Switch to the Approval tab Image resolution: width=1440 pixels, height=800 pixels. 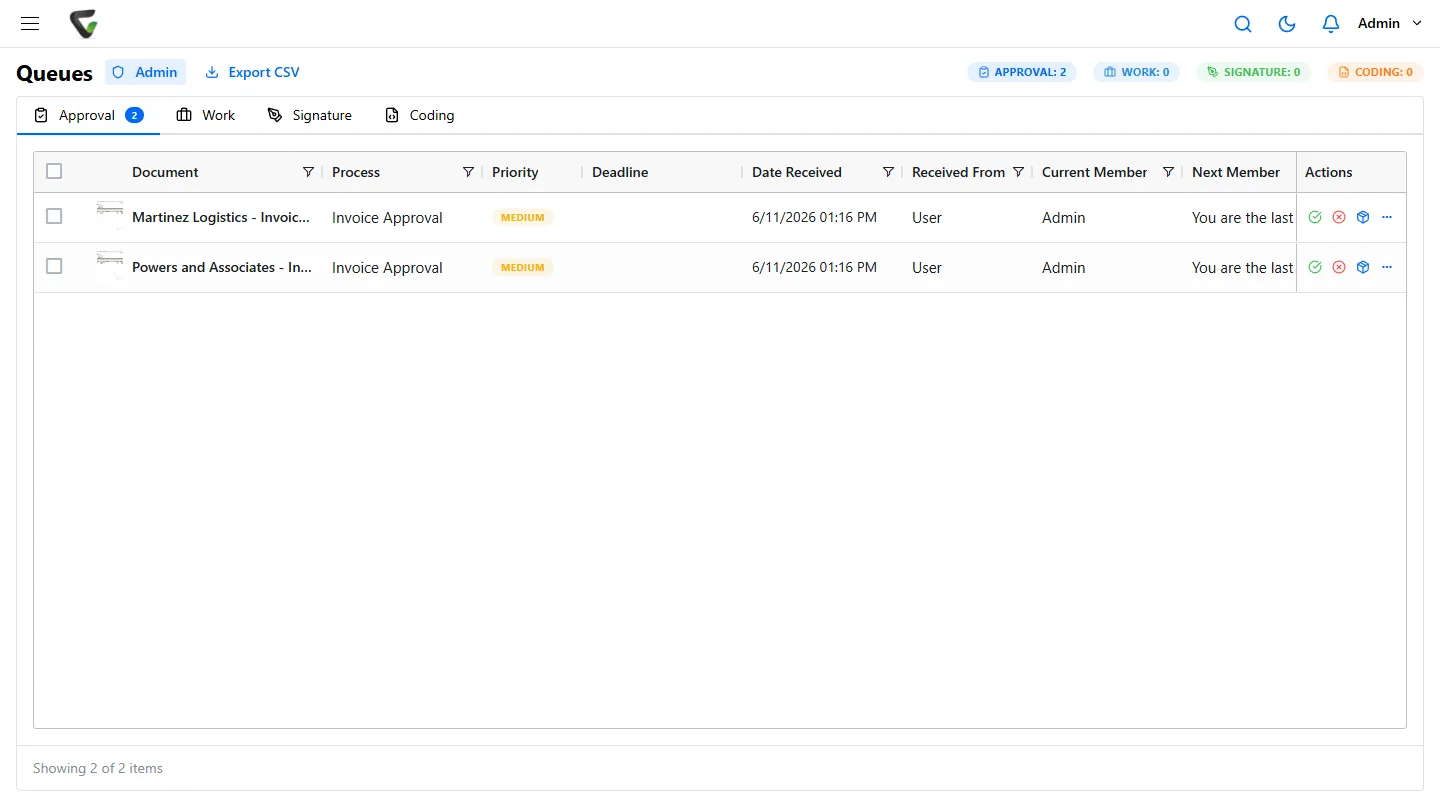point(88,115)
